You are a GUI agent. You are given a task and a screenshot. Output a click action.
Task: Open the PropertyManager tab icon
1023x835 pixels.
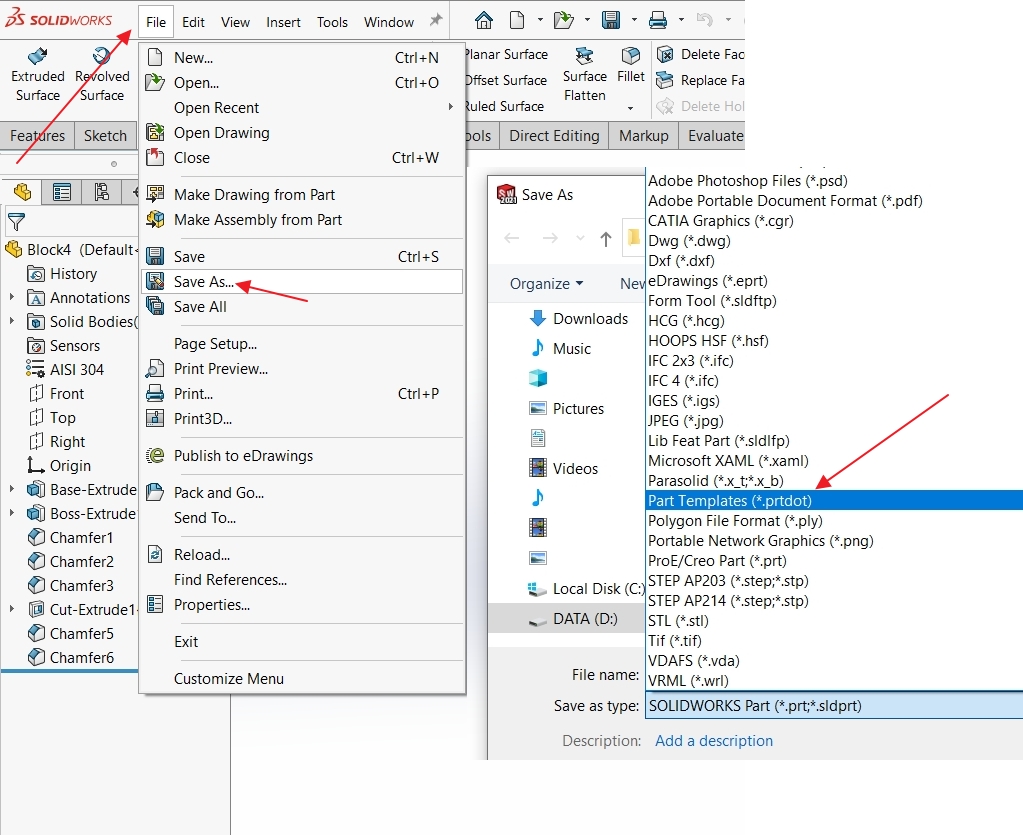point(62,192)
